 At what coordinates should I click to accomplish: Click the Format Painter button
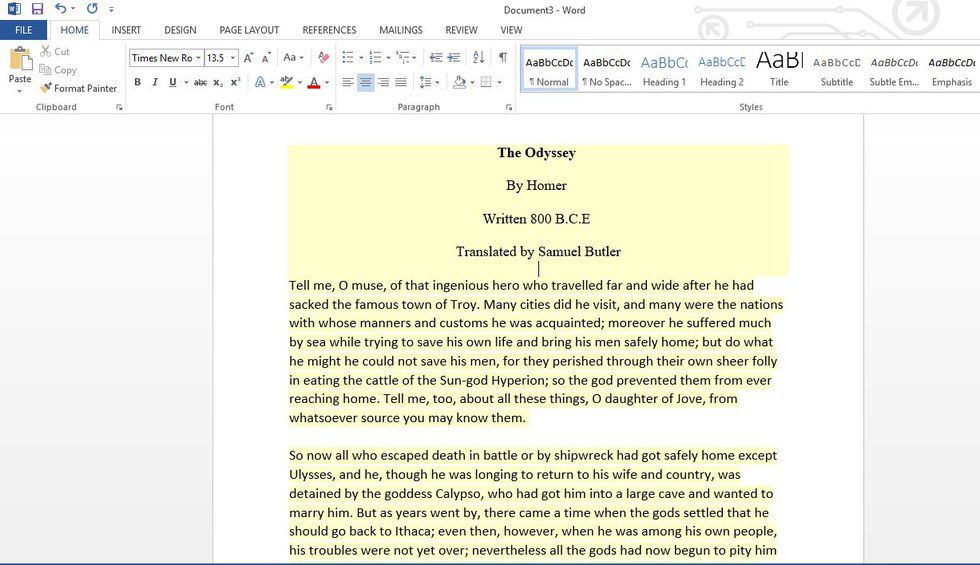(79, 88)
